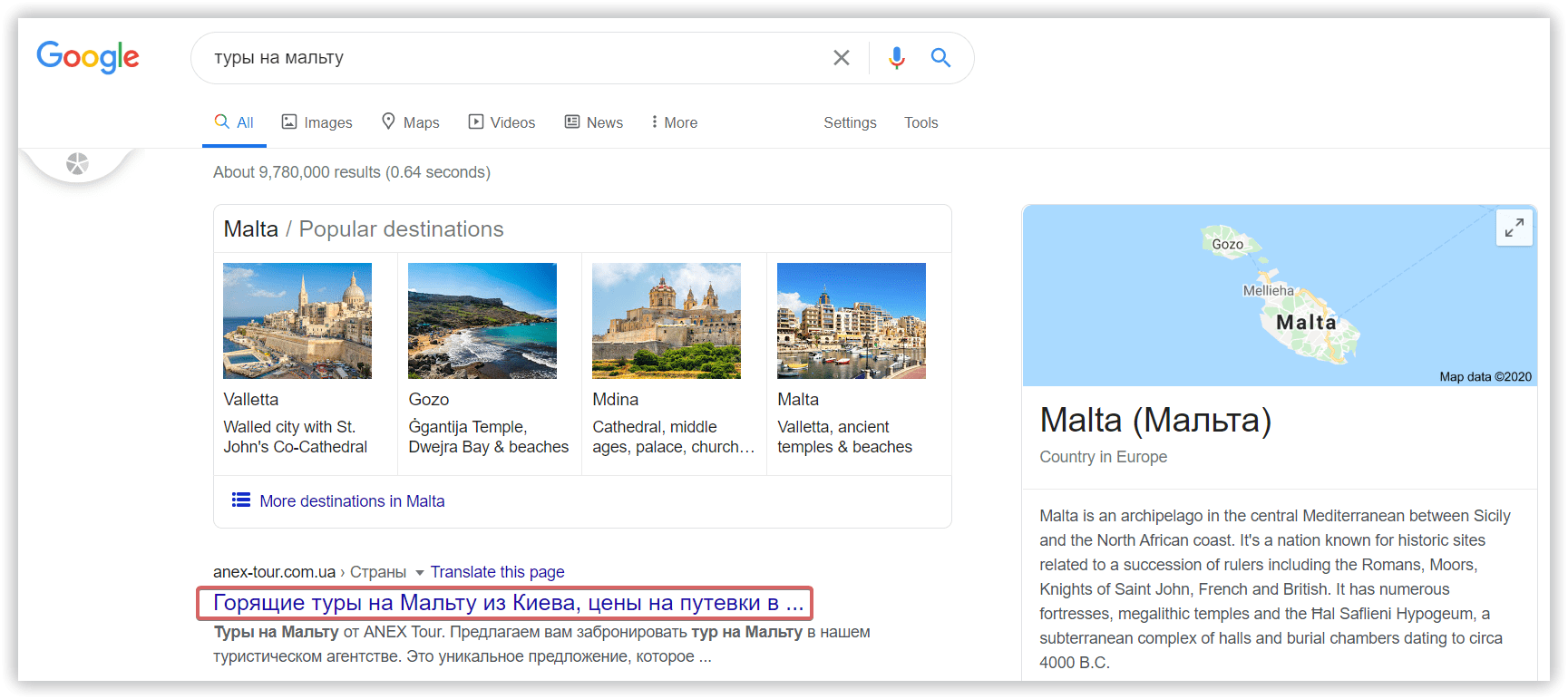Open the Images results tab
The width and height of the screenshot is (1568, 699).
click(x=317, y=122)
